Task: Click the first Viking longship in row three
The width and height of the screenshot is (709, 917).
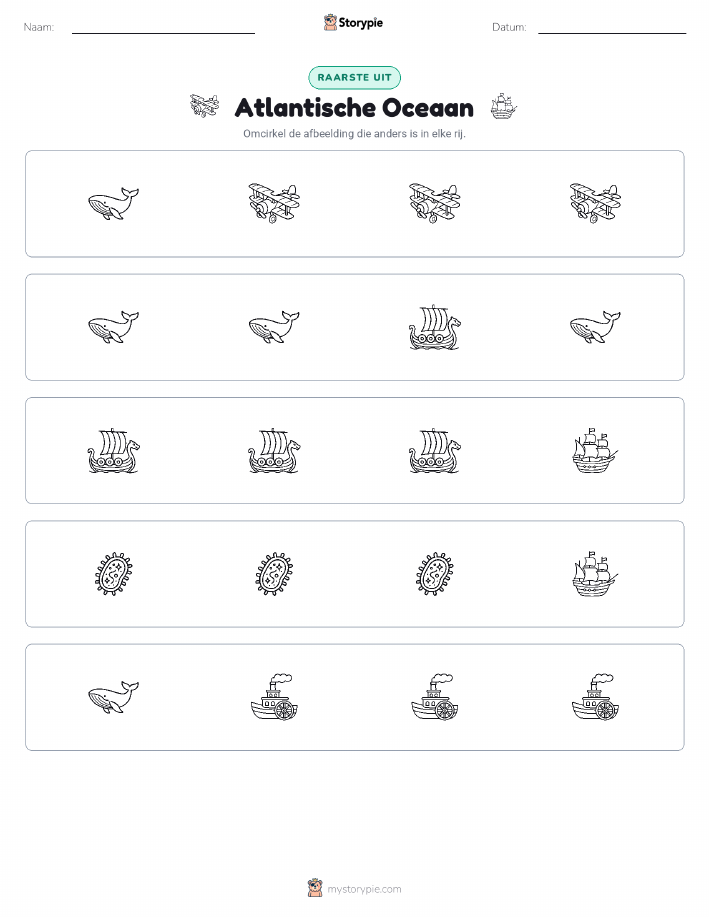Action: (x=113, y=450)
